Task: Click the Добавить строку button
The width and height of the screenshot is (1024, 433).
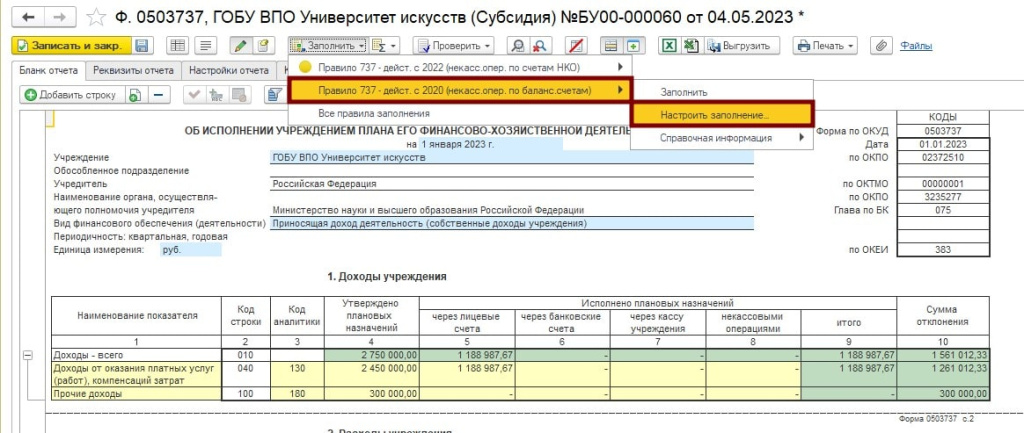Action: pyautogui.click(x=71, y=95)
